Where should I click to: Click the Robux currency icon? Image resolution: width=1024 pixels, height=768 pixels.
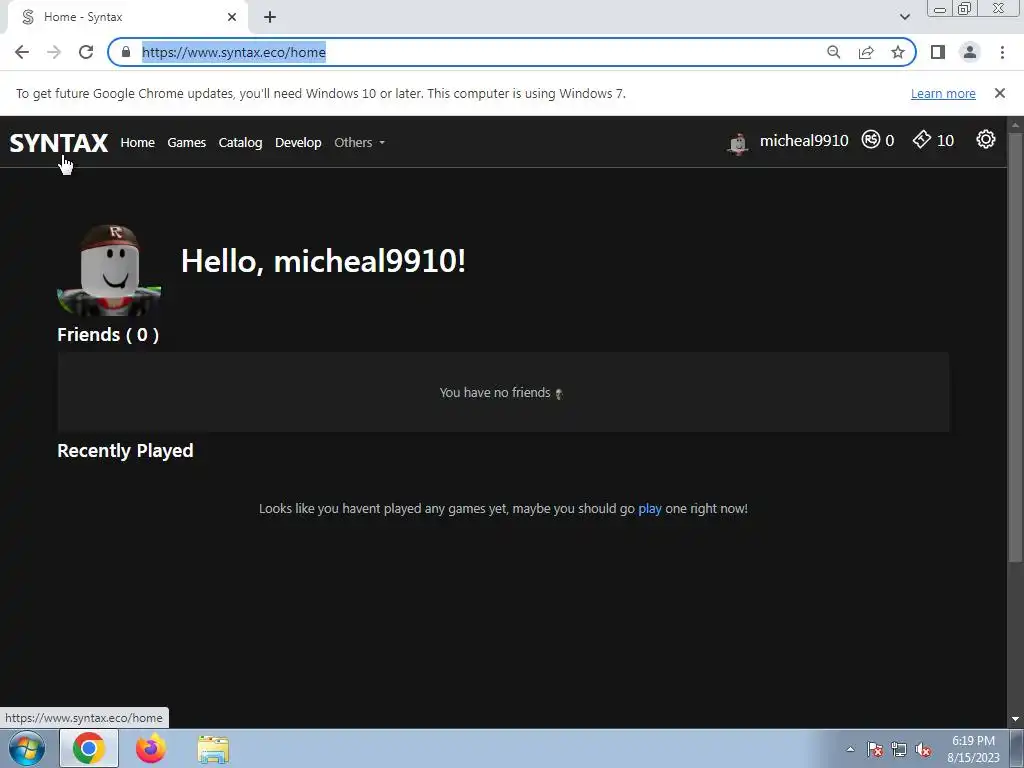point(871,139)
